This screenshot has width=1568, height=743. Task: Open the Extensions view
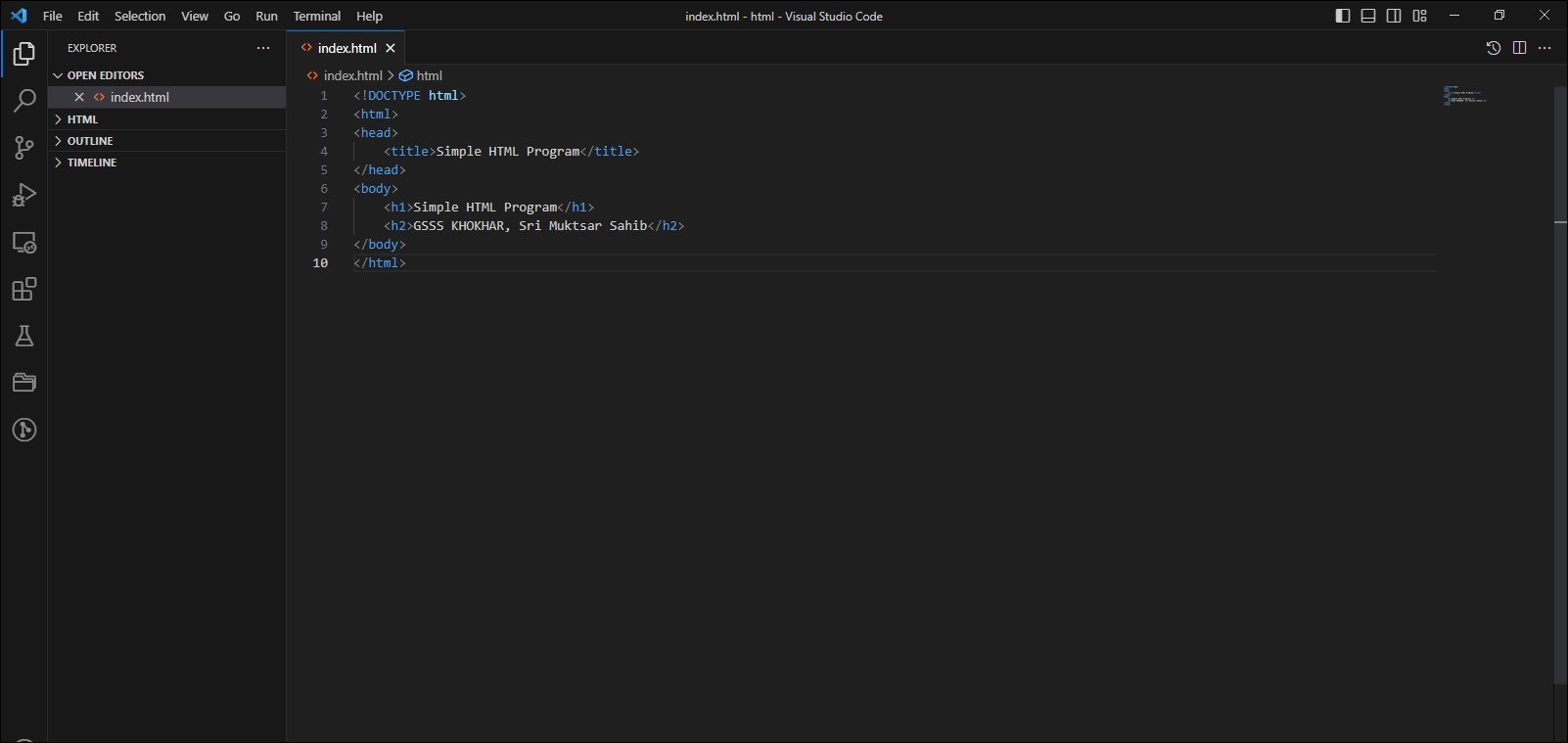(24, 290)
